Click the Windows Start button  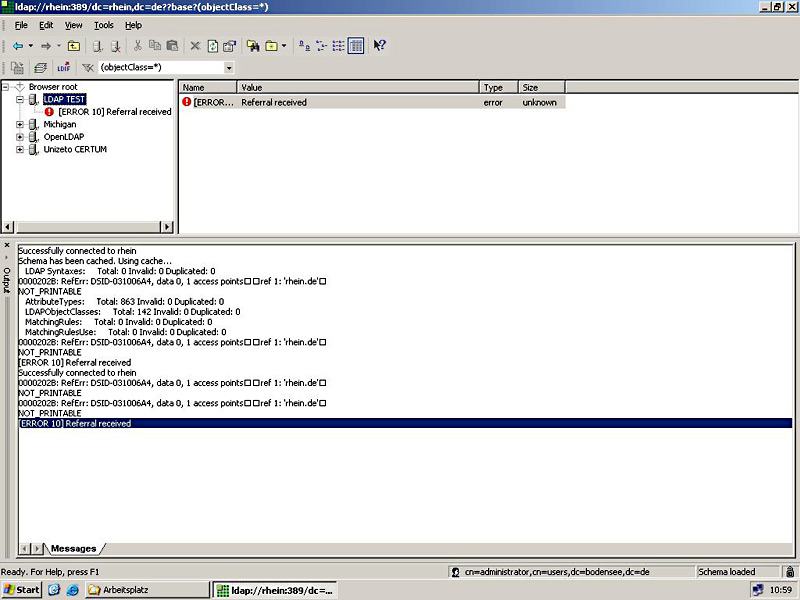coord(21,590)
